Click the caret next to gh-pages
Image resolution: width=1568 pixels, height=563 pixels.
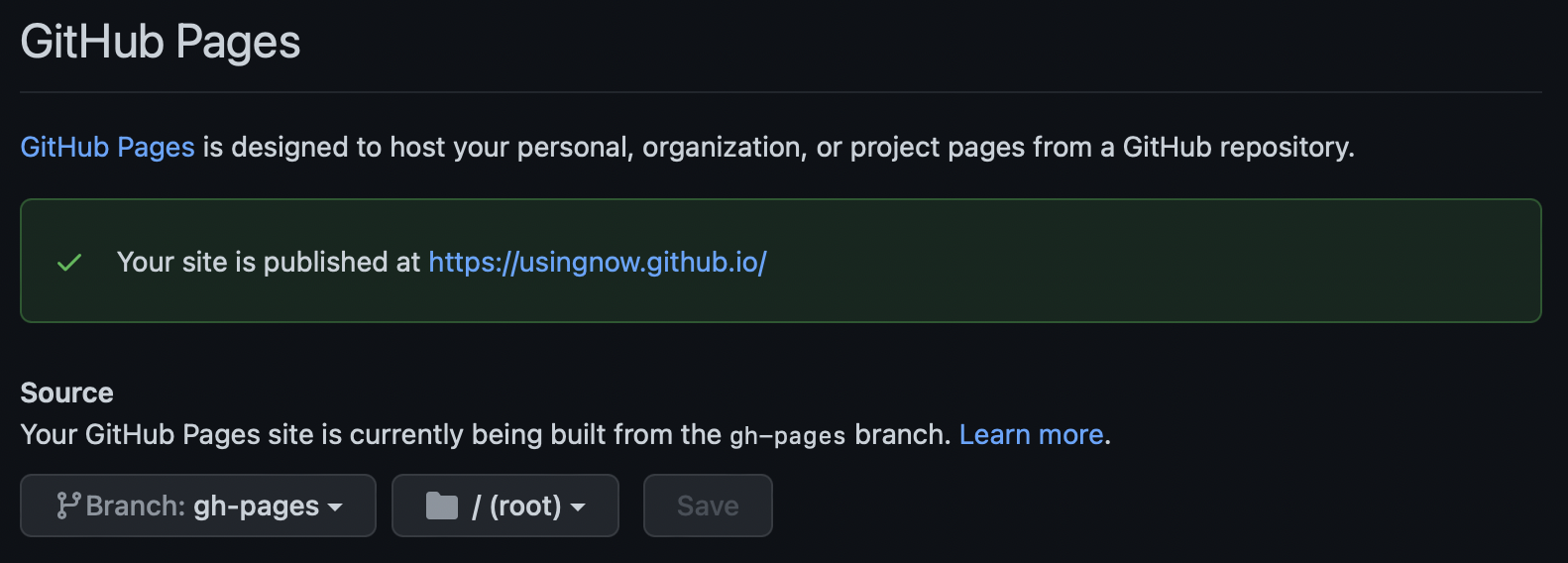(335, 507)
